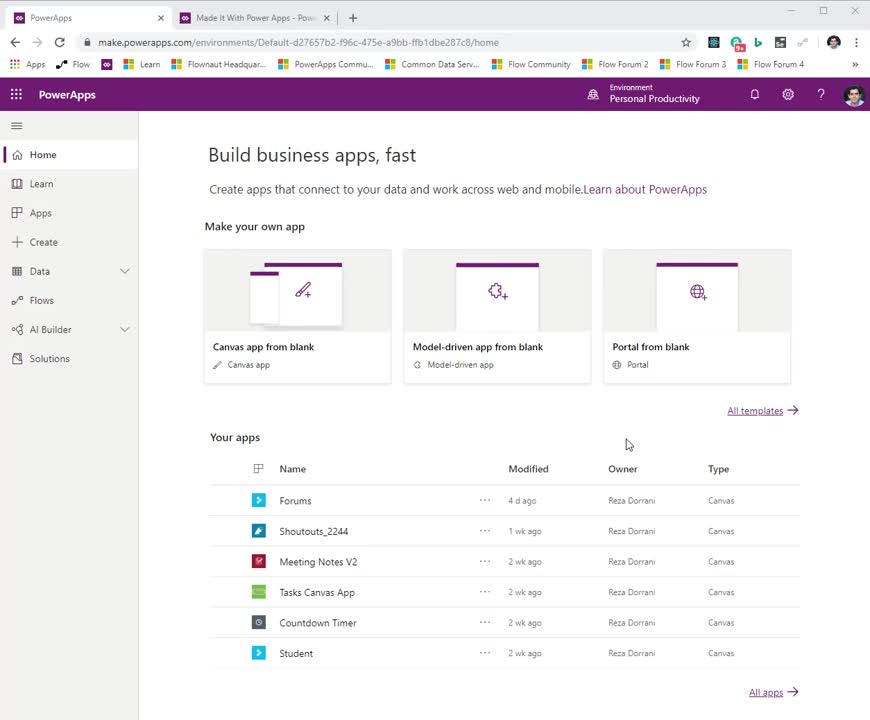The width and height of the screenshot is (870, 720).
Task: Open the PowerApps Commu... bookmark
Action: tap(326, 64)
